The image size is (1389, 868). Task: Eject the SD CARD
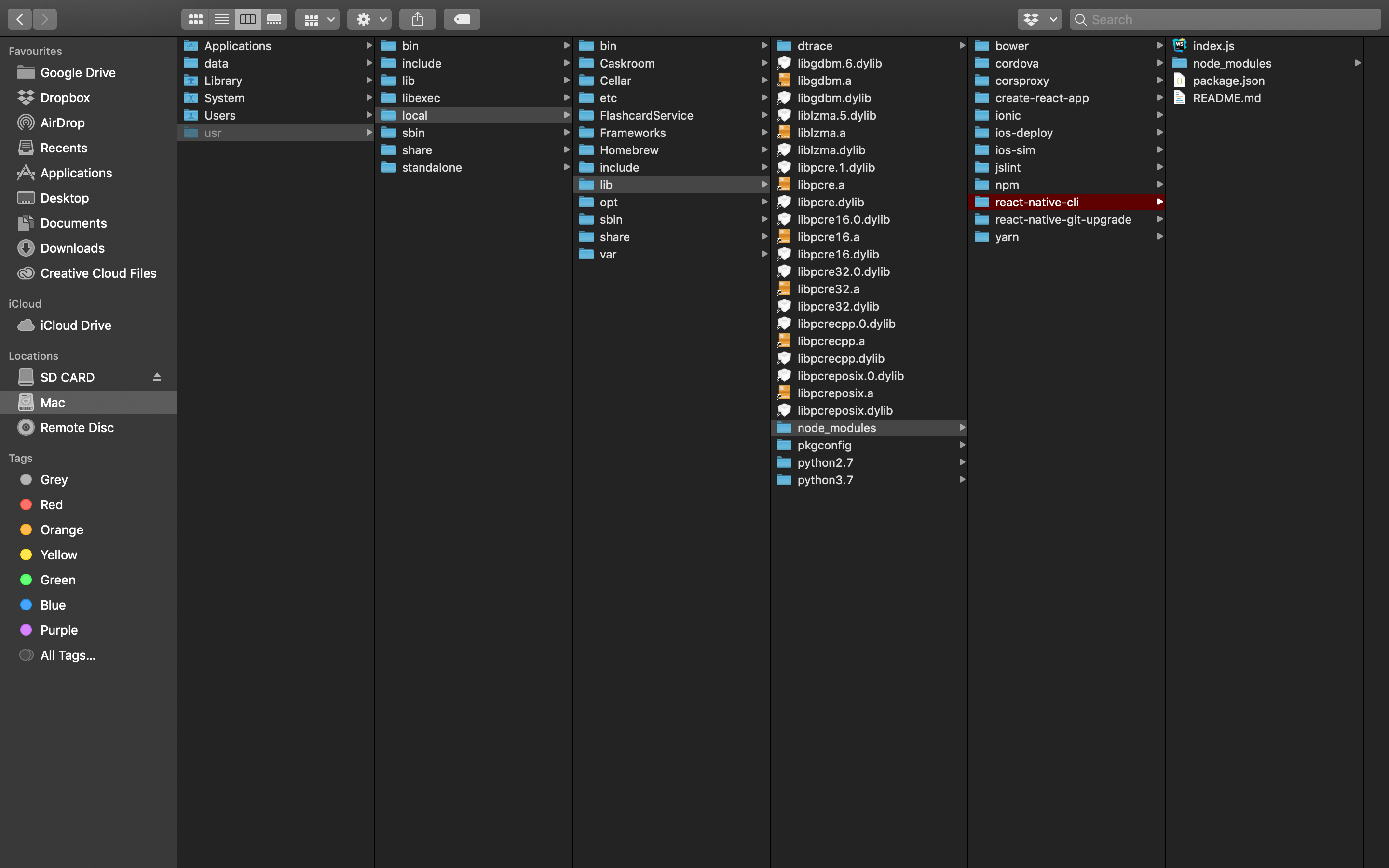click(x=157, y=377)
